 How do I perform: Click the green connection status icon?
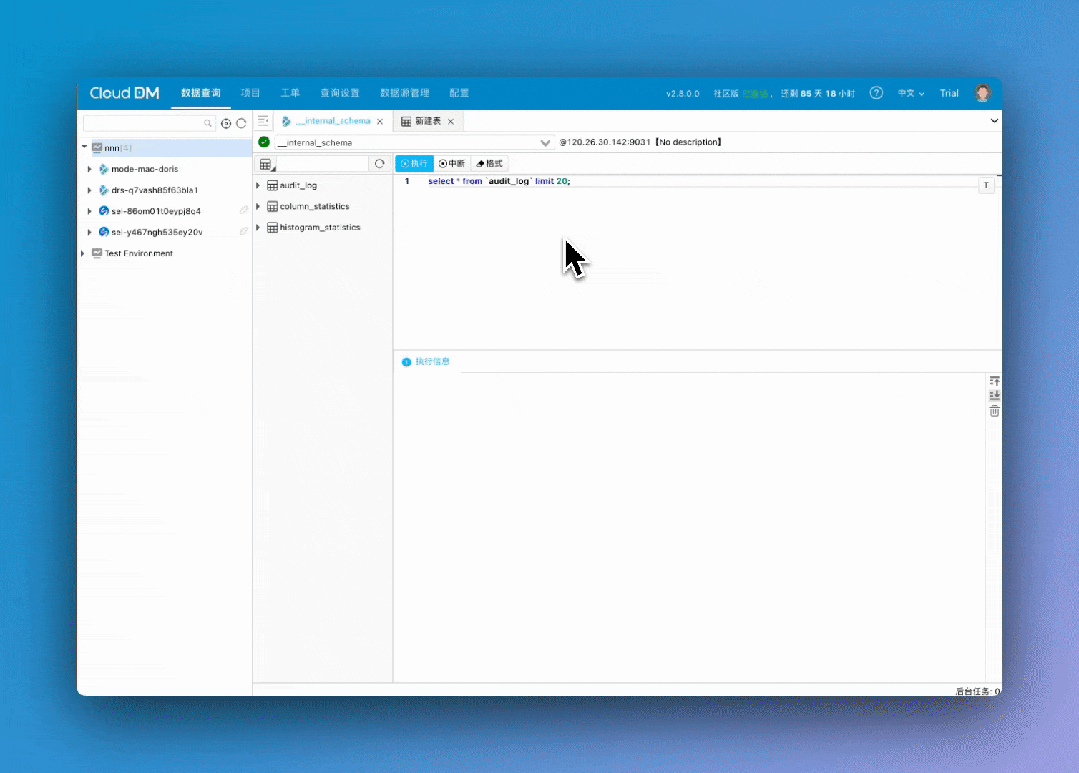click(264, 142)
